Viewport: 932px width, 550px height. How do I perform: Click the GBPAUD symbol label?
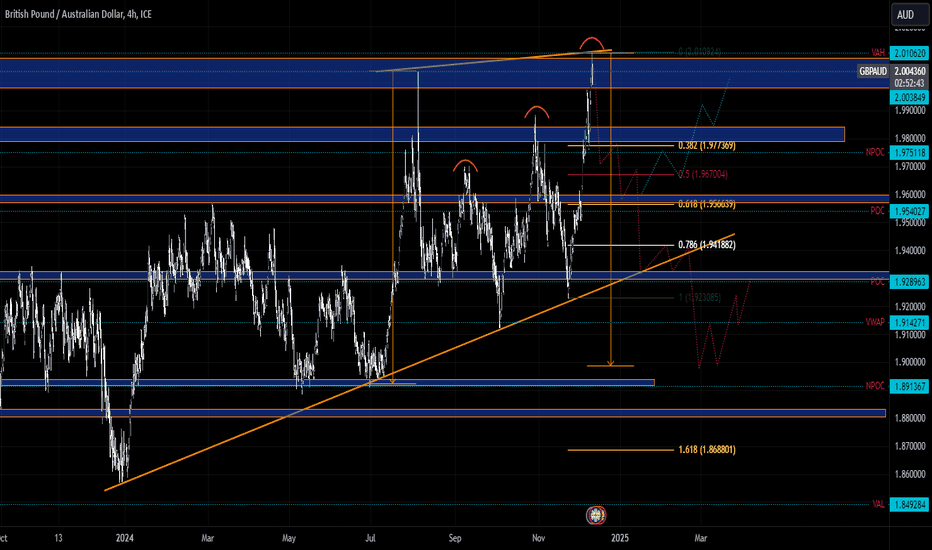(x=873, y=71)
